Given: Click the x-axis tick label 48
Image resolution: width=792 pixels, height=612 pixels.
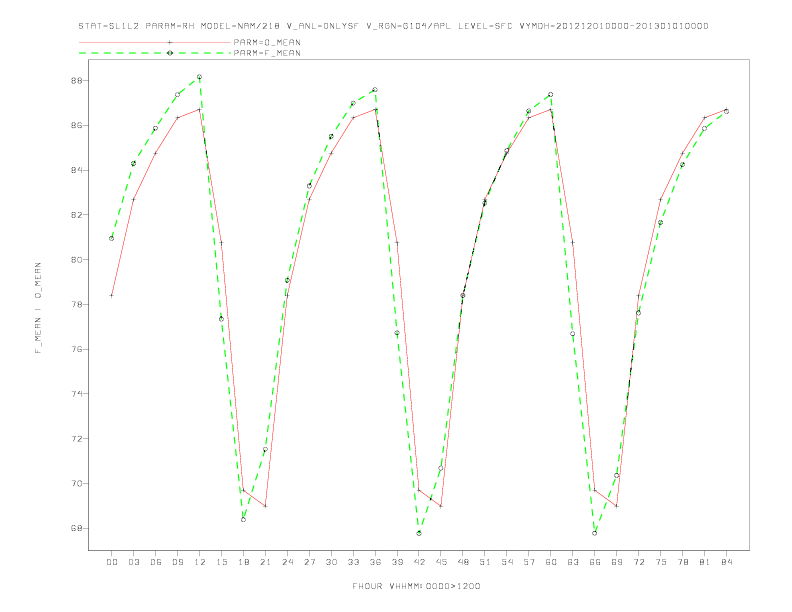Looking at the screenshot, I should tap(463, 562).
